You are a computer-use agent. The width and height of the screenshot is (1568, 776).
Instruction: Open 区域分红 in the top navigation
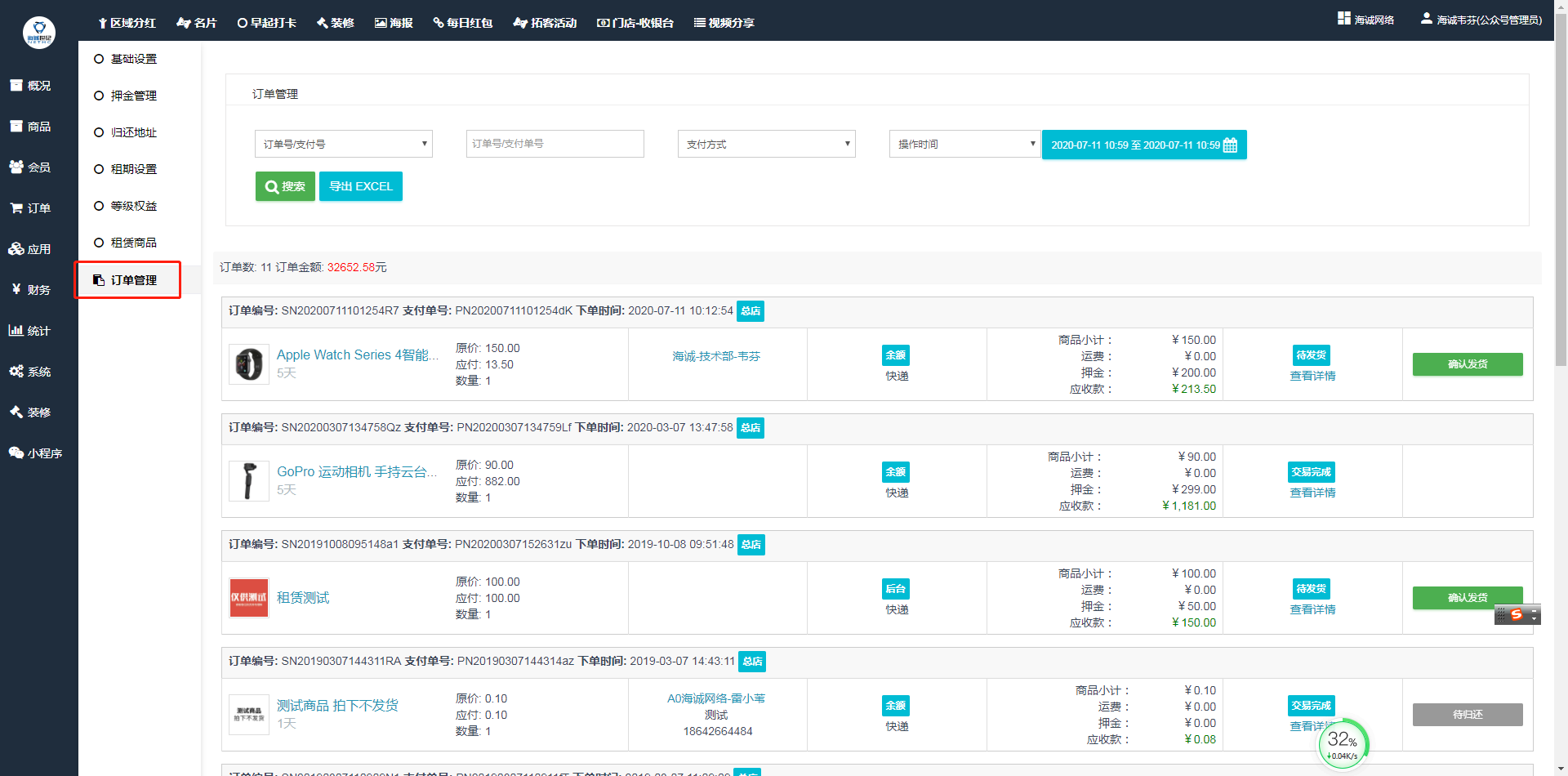[x=127, y=23]
